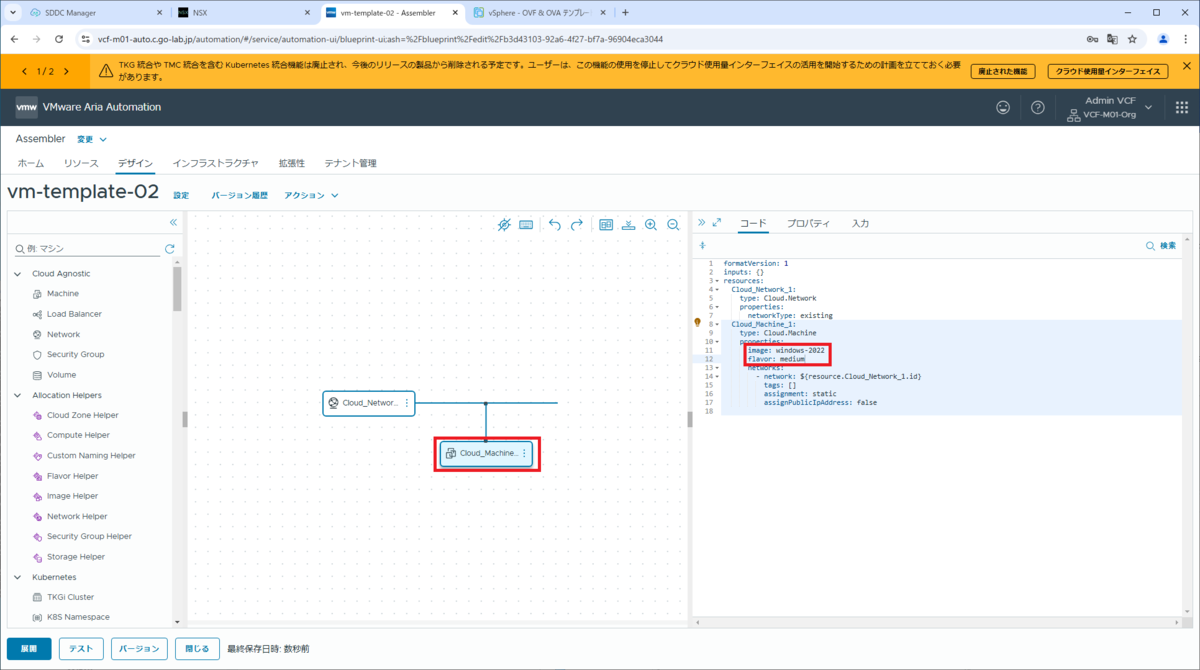Collapse the resource palette with double chevron
The width and height of the screenshot is (1200, 670).
(x=173, y=223)
